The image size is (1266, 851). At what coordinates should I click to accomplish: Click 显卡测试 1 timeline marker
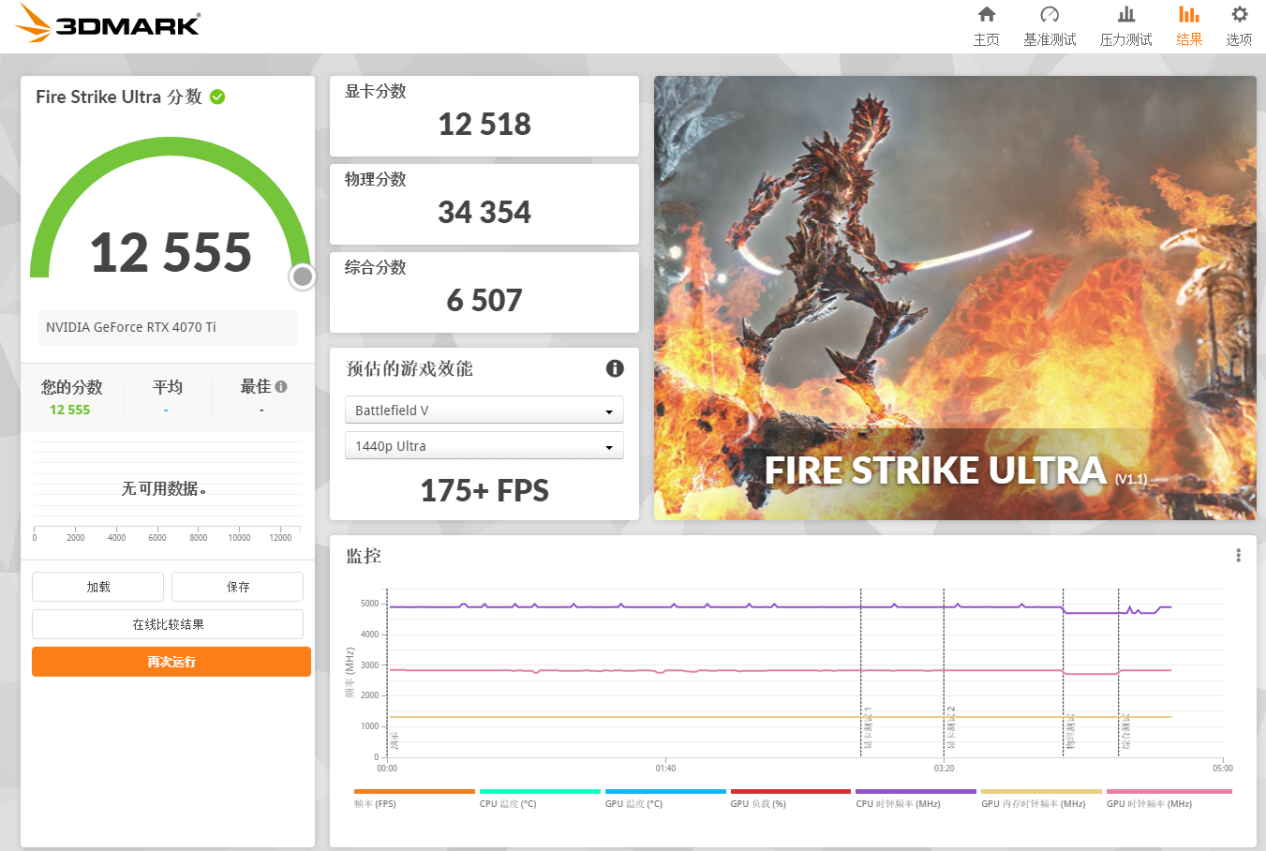click(868, 728)
